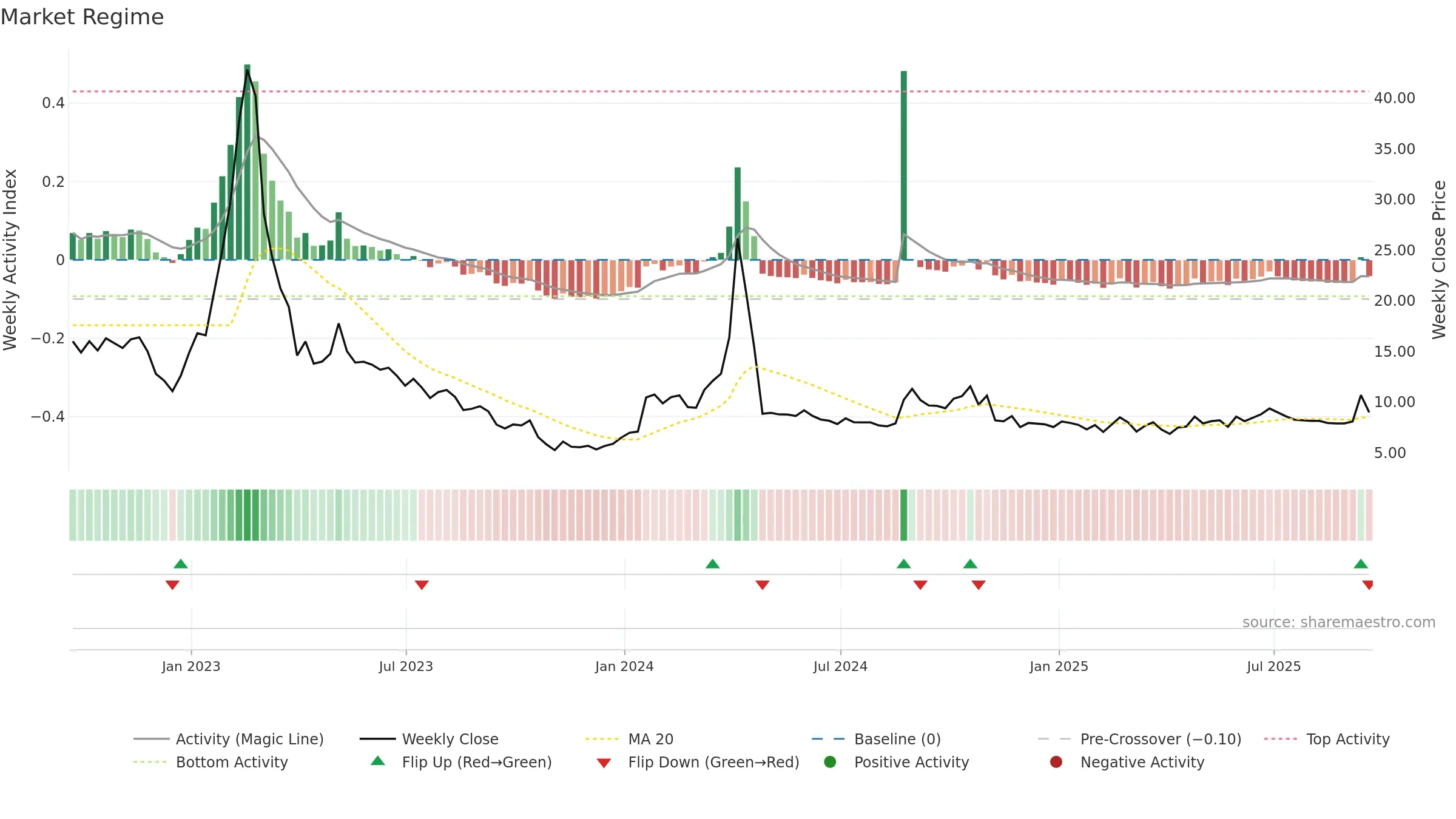Select green Flip Up triangle in March 2024

tap(713, 564)
